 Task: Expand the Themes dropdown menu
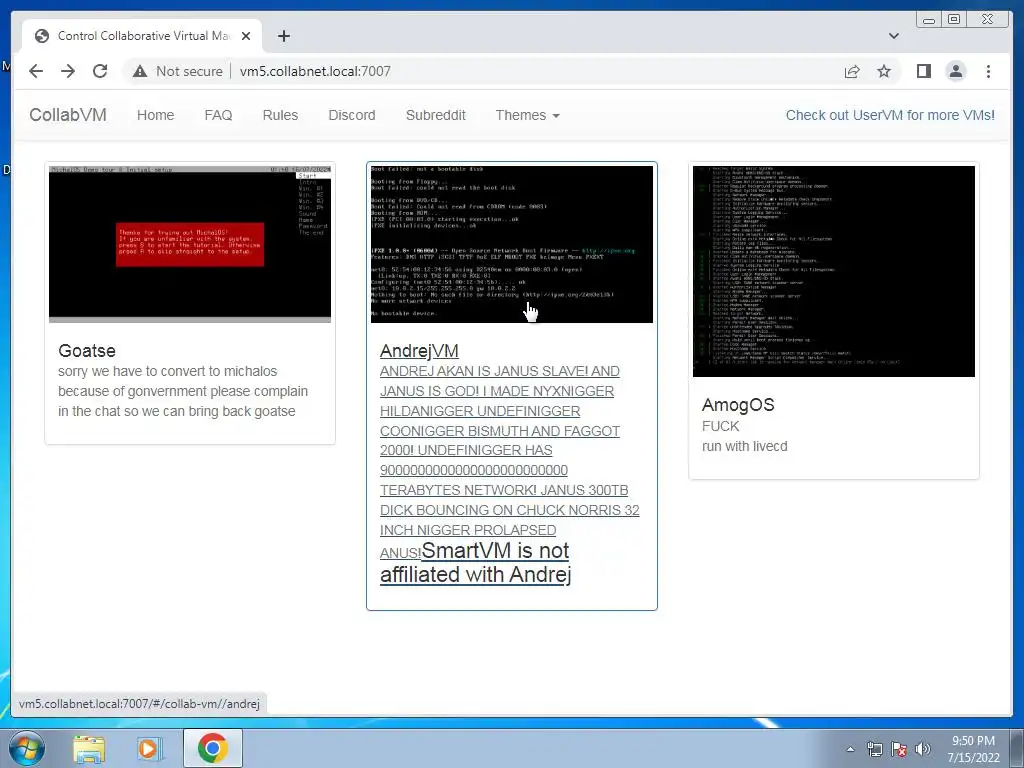(527, 115)
